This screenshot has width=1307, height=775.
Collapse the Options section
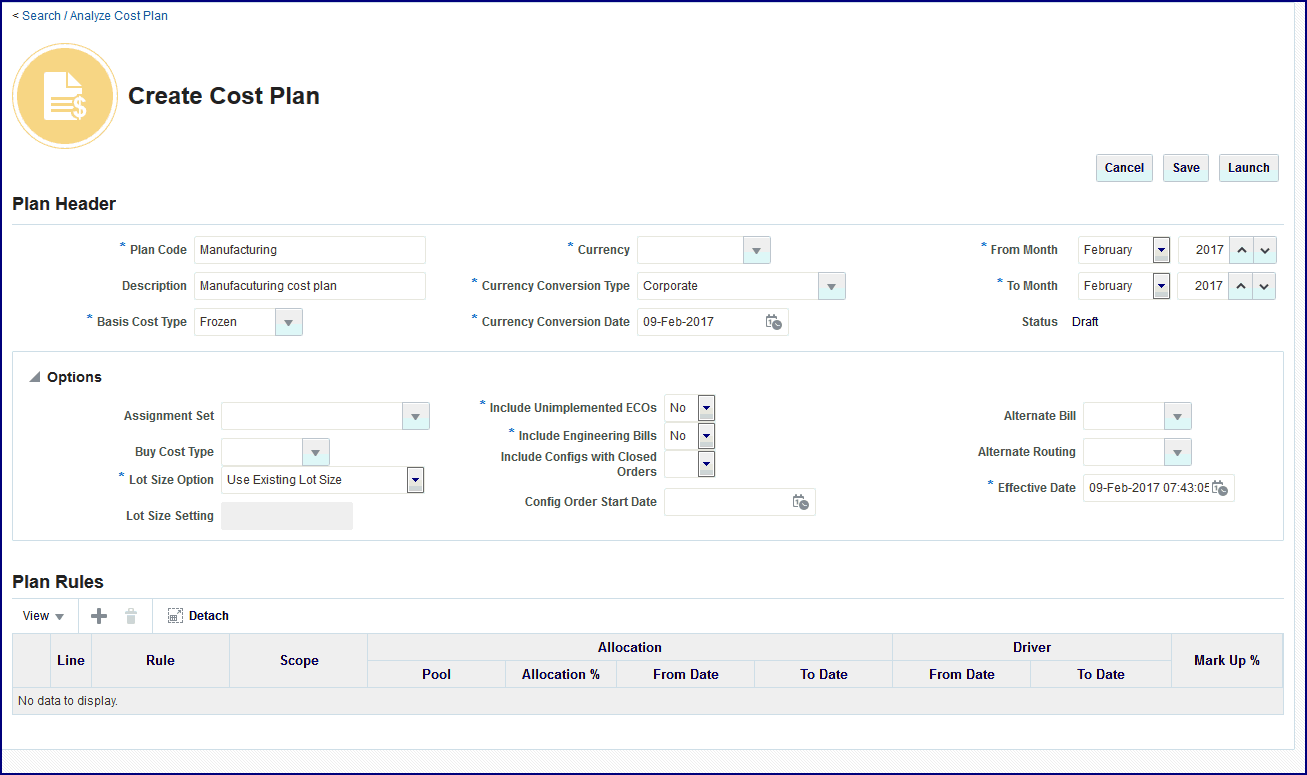tap(35, 378)
